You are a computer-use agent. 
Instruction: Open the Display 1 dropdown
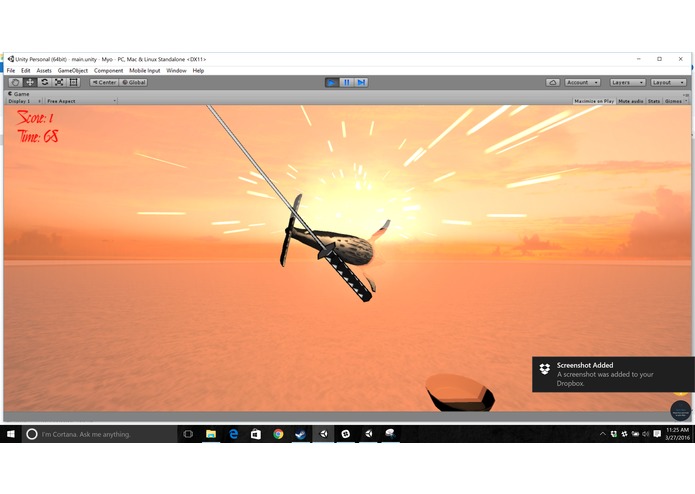pyautogui.click(x=24, y=101)
